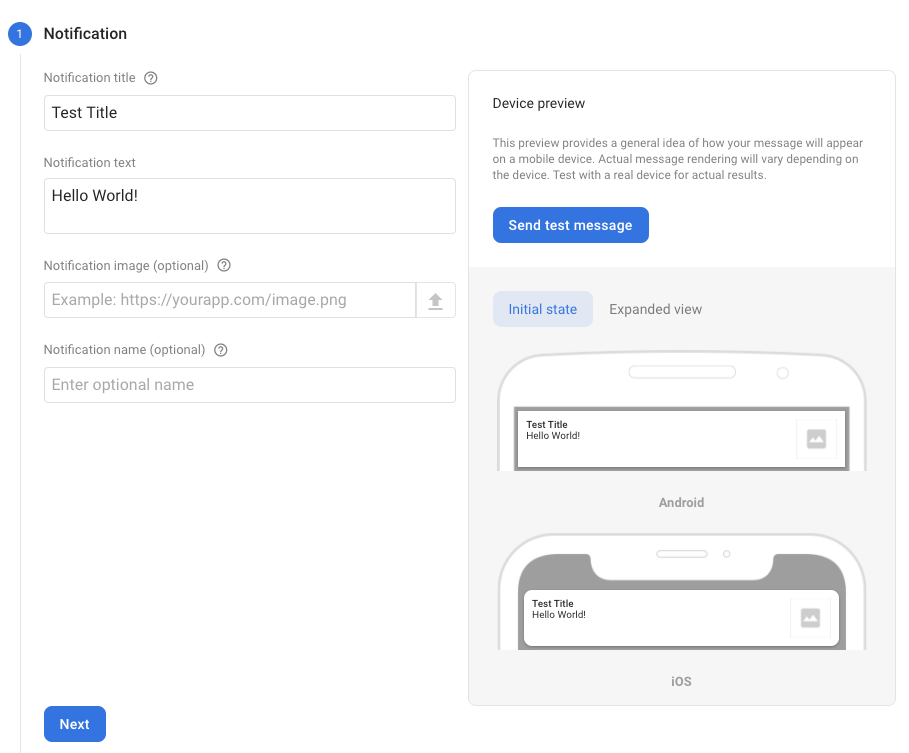
Task: Click the help icon beside Notification image
Action: [x=224, y=266]
